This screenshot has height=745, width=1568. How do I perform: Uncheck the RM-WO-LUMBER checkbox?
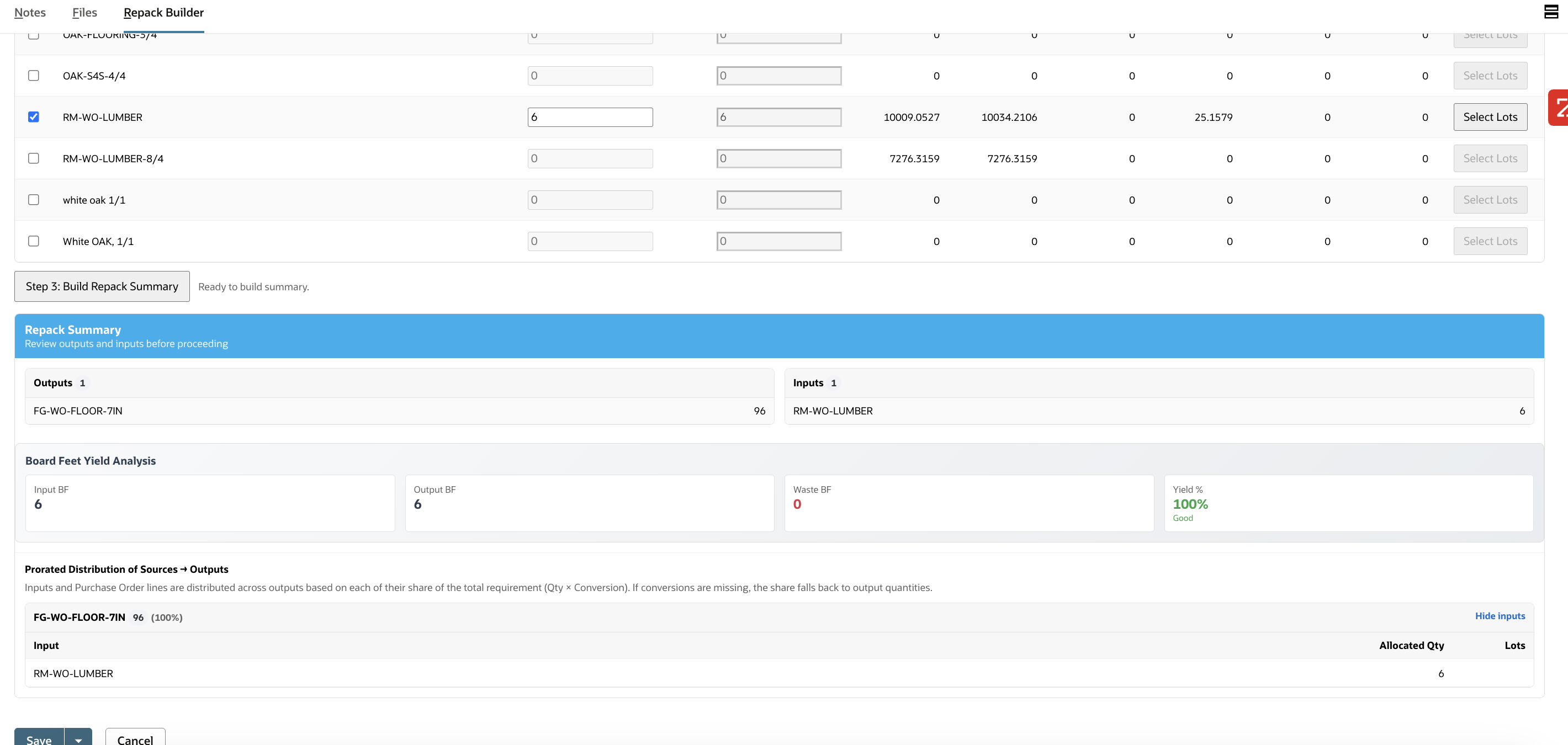point(34,117)
